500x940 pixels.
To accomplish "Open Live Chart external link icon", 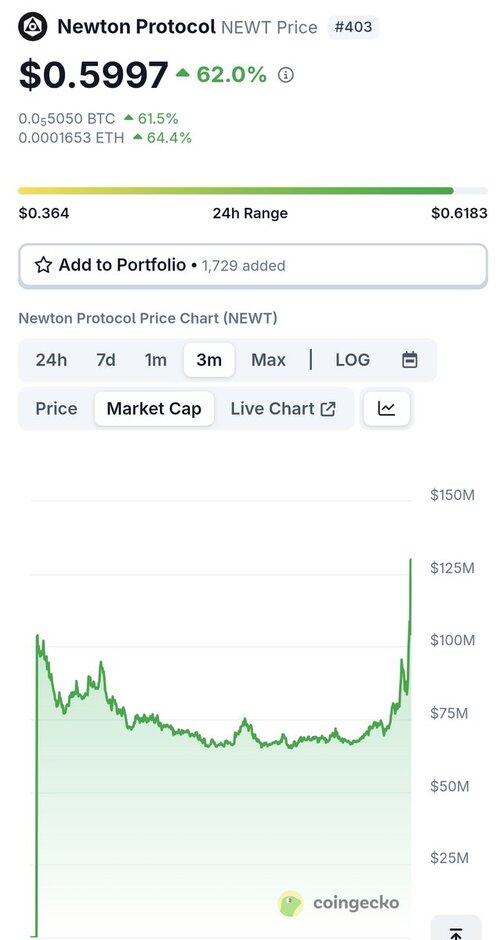I will pyautogui.click(x=328, y=409).
